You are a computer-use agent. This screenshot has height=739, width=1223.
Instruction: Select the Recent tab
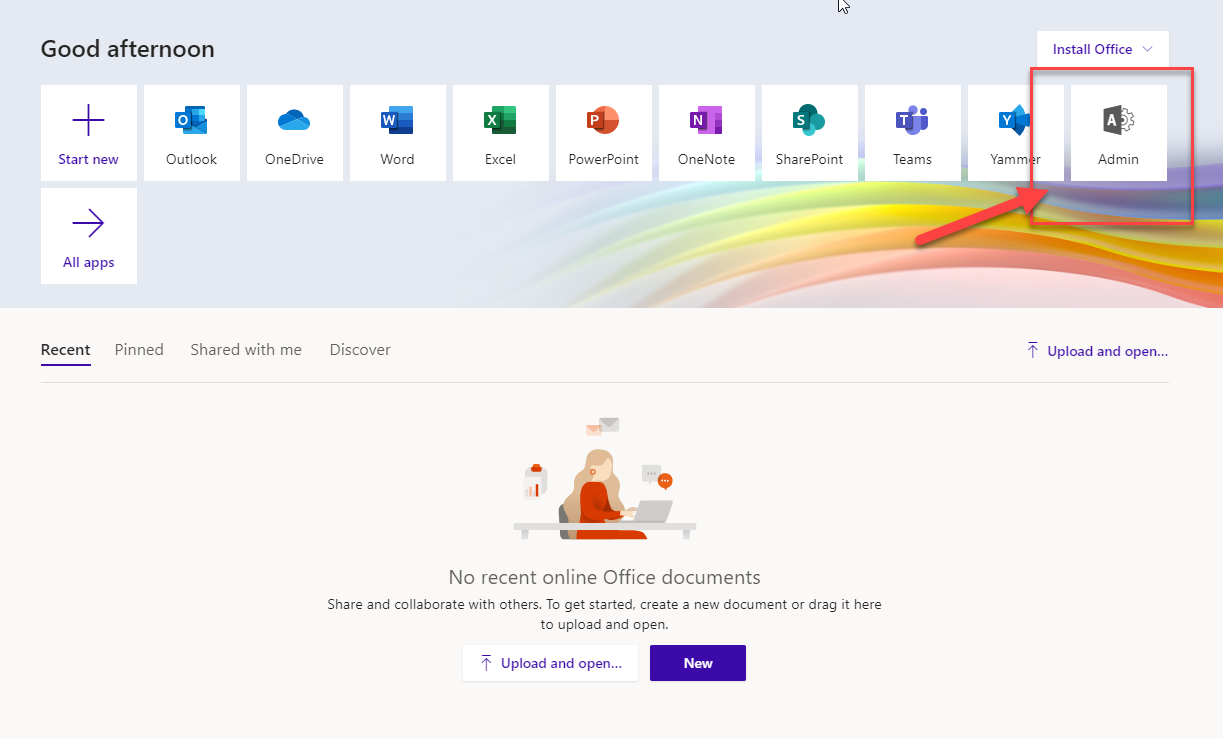pyautogui.click(x=66, y=350)
